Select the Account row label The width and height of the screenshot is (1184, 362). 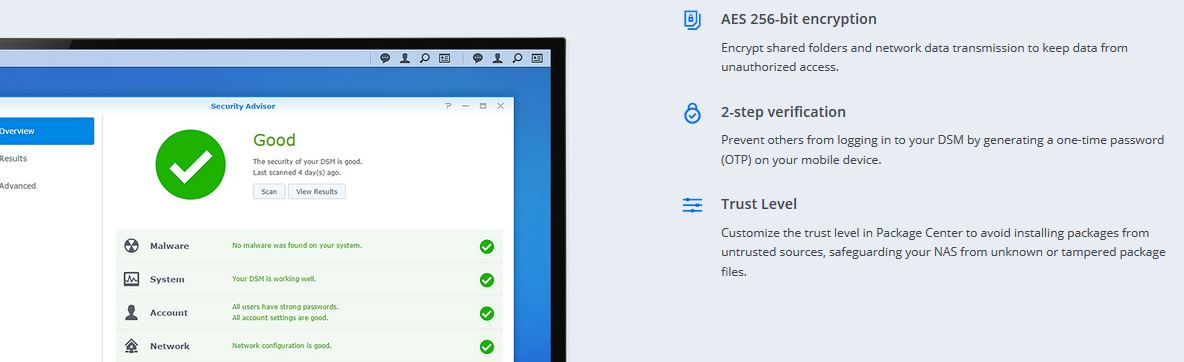168,313
